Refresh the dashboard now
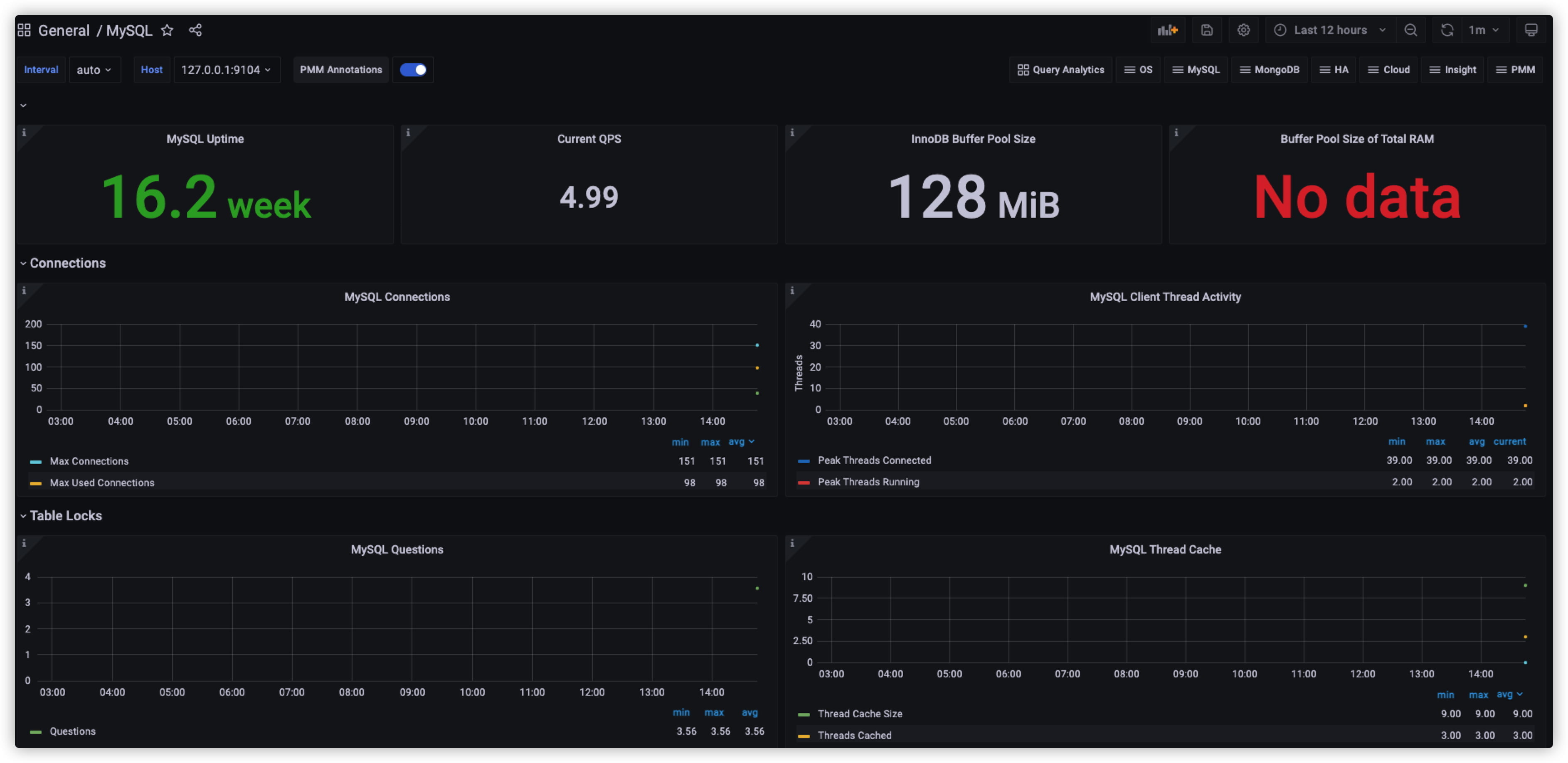 click(1447, 30)
